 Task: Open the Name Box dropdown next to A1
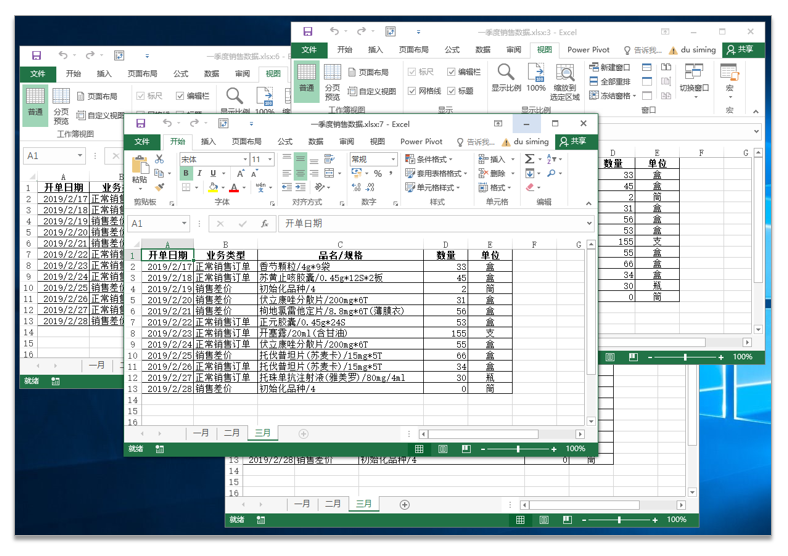point(184,223)
